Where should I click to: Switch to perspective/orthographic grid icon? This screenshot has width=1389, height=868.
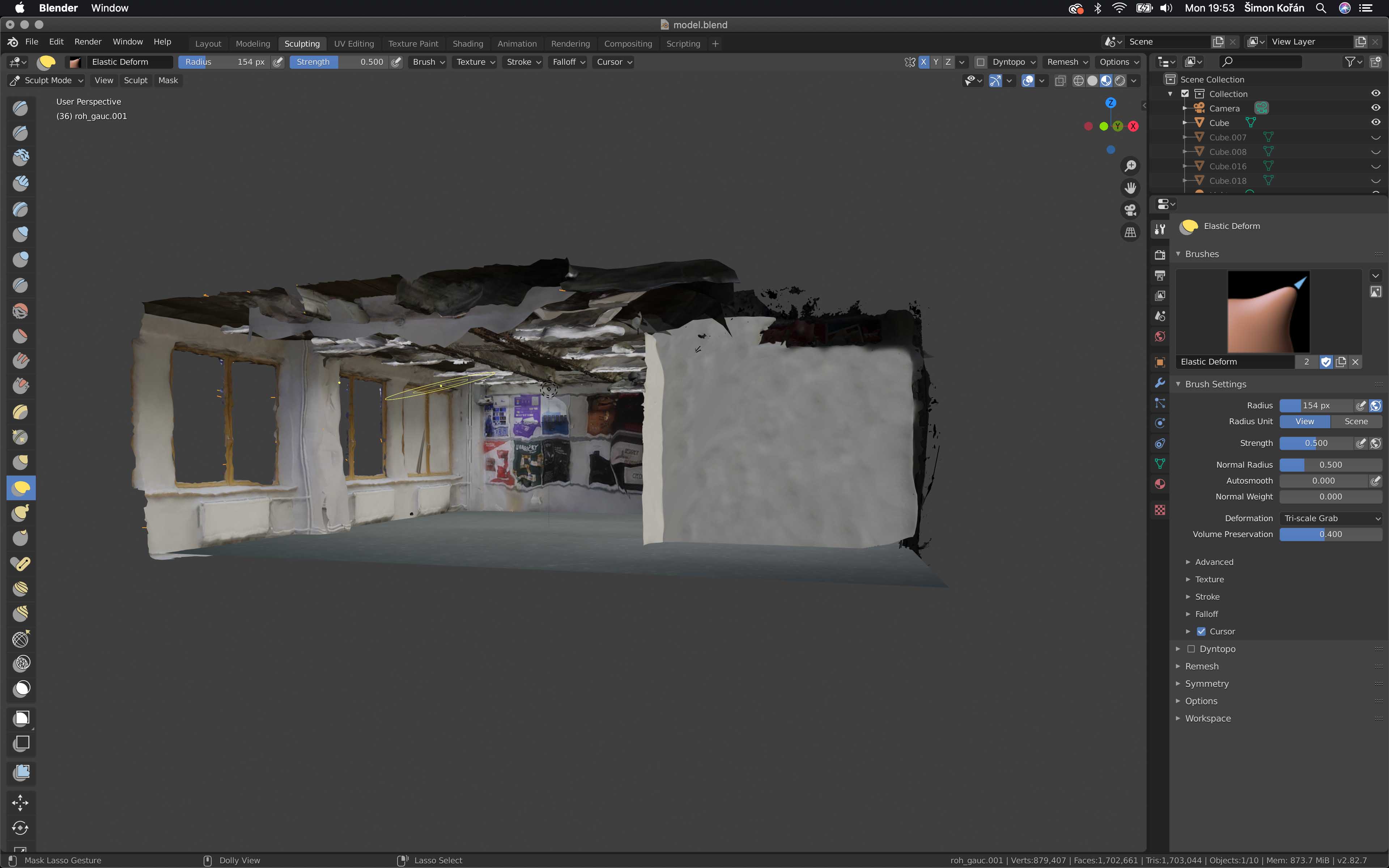pos(1130,233)
